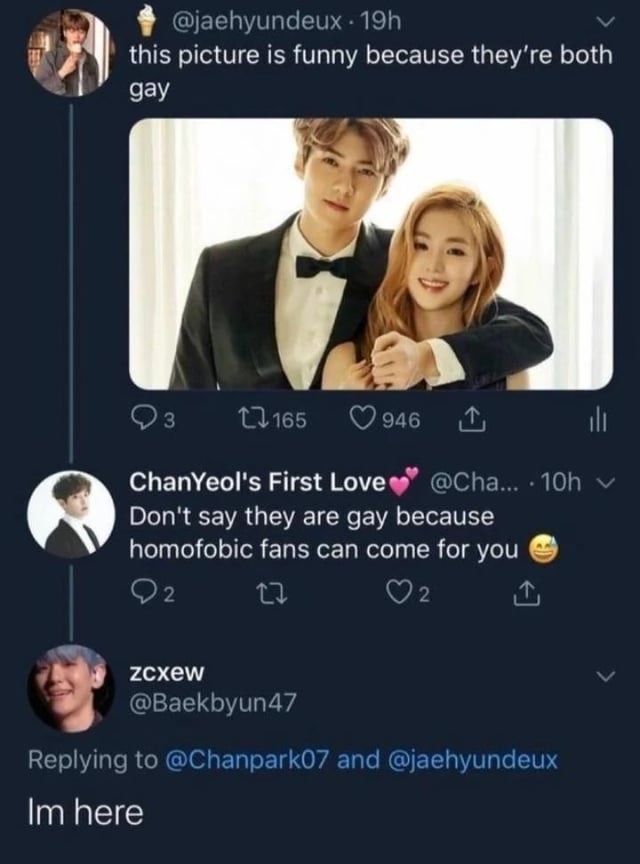Go to @Baekbyun47 profile handle
The height and width of the screenshot is (864, 640).
click(213, 704)
